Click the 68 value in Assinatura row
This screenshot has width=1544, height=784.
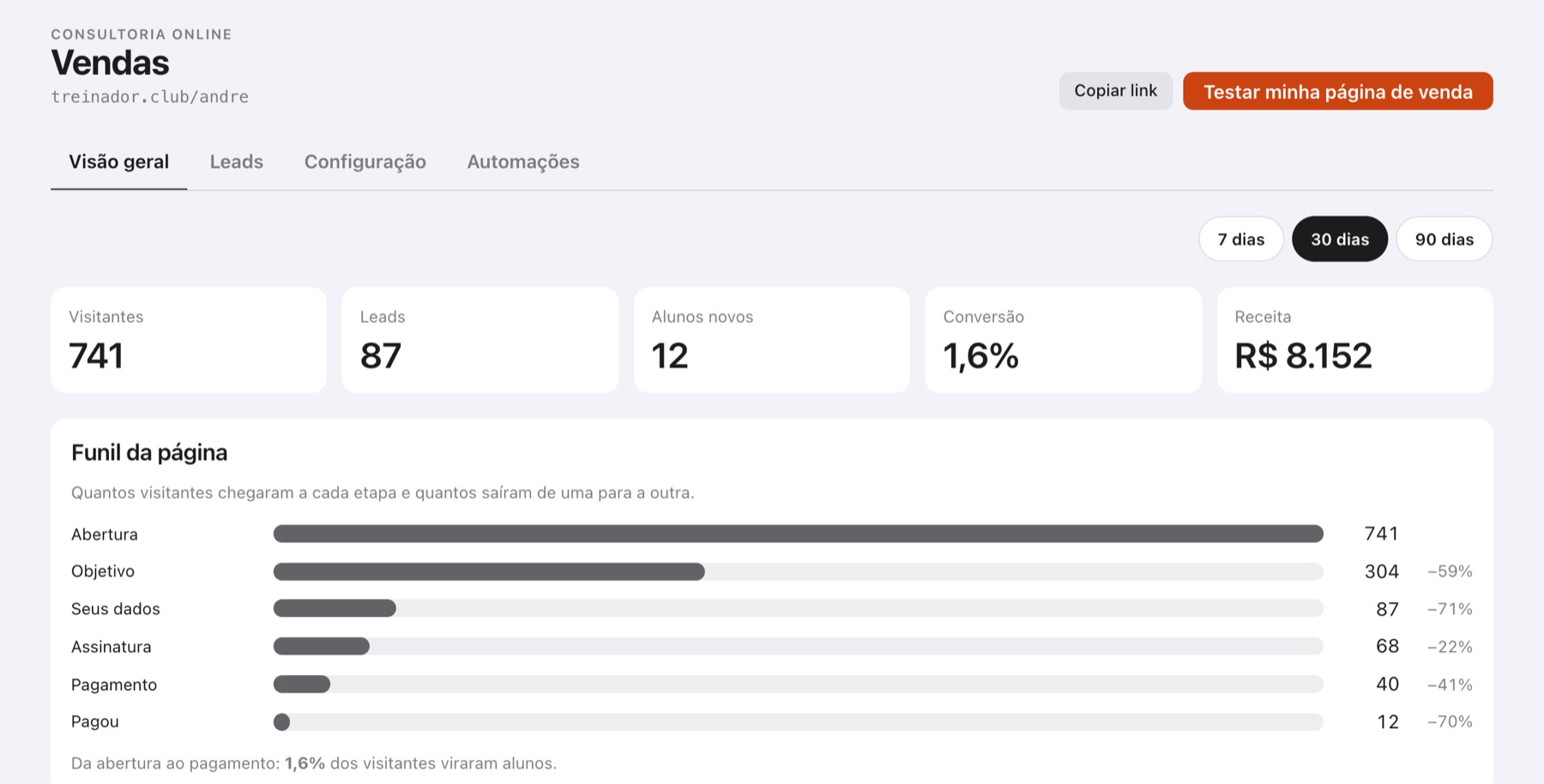click(x=1388, y=646)
